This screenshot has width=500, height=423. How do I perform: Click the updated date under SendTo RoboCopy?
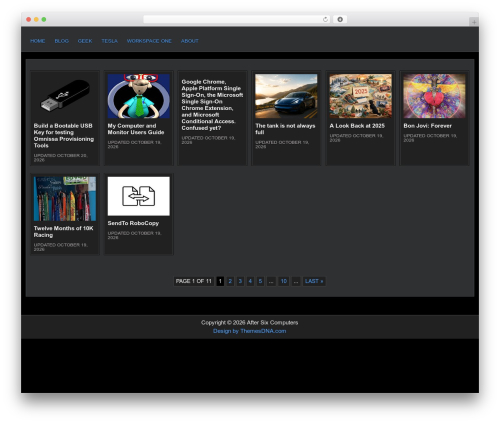(x=134, y=235)
